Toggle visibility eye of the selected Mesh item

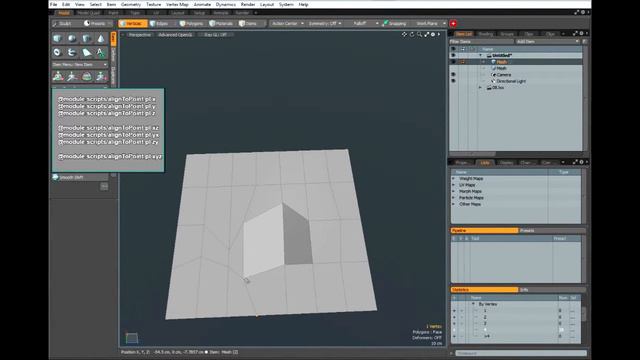(x=453, y=62)
